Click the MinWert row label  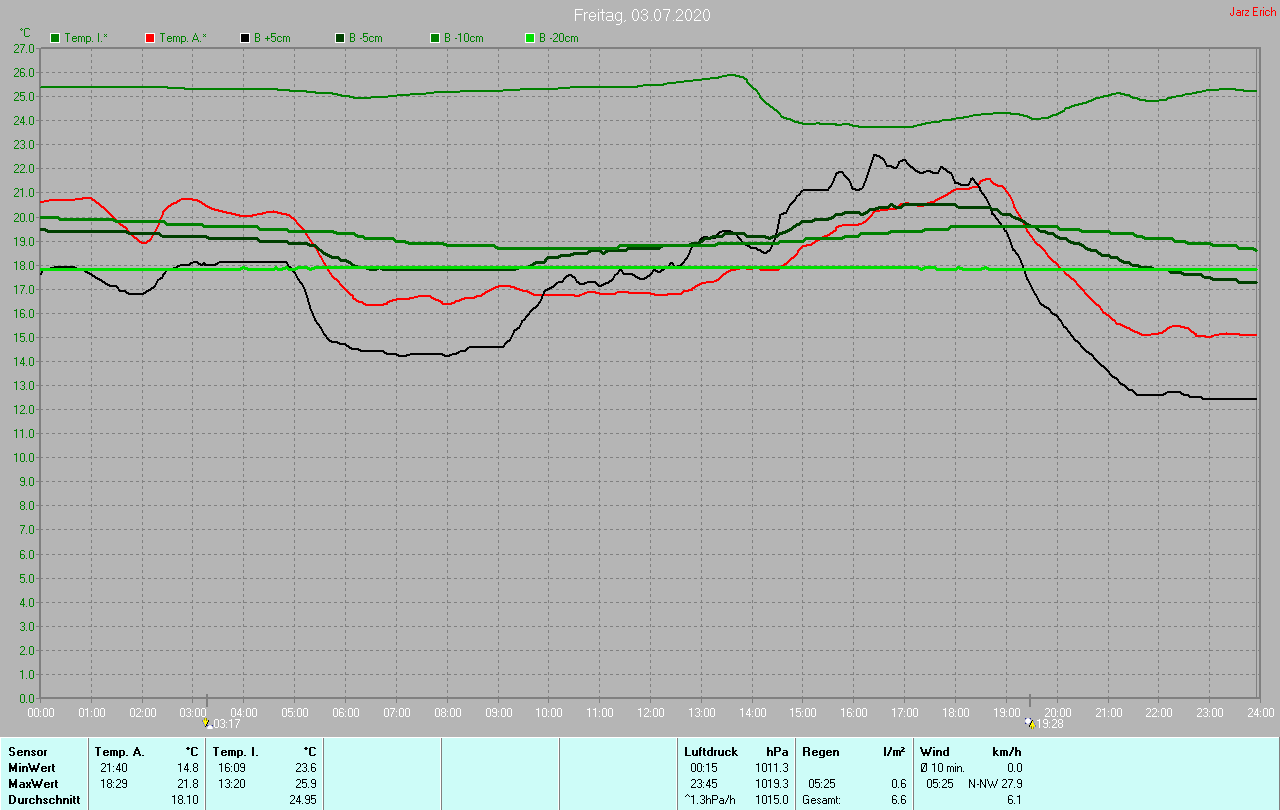tap(32, 767)
